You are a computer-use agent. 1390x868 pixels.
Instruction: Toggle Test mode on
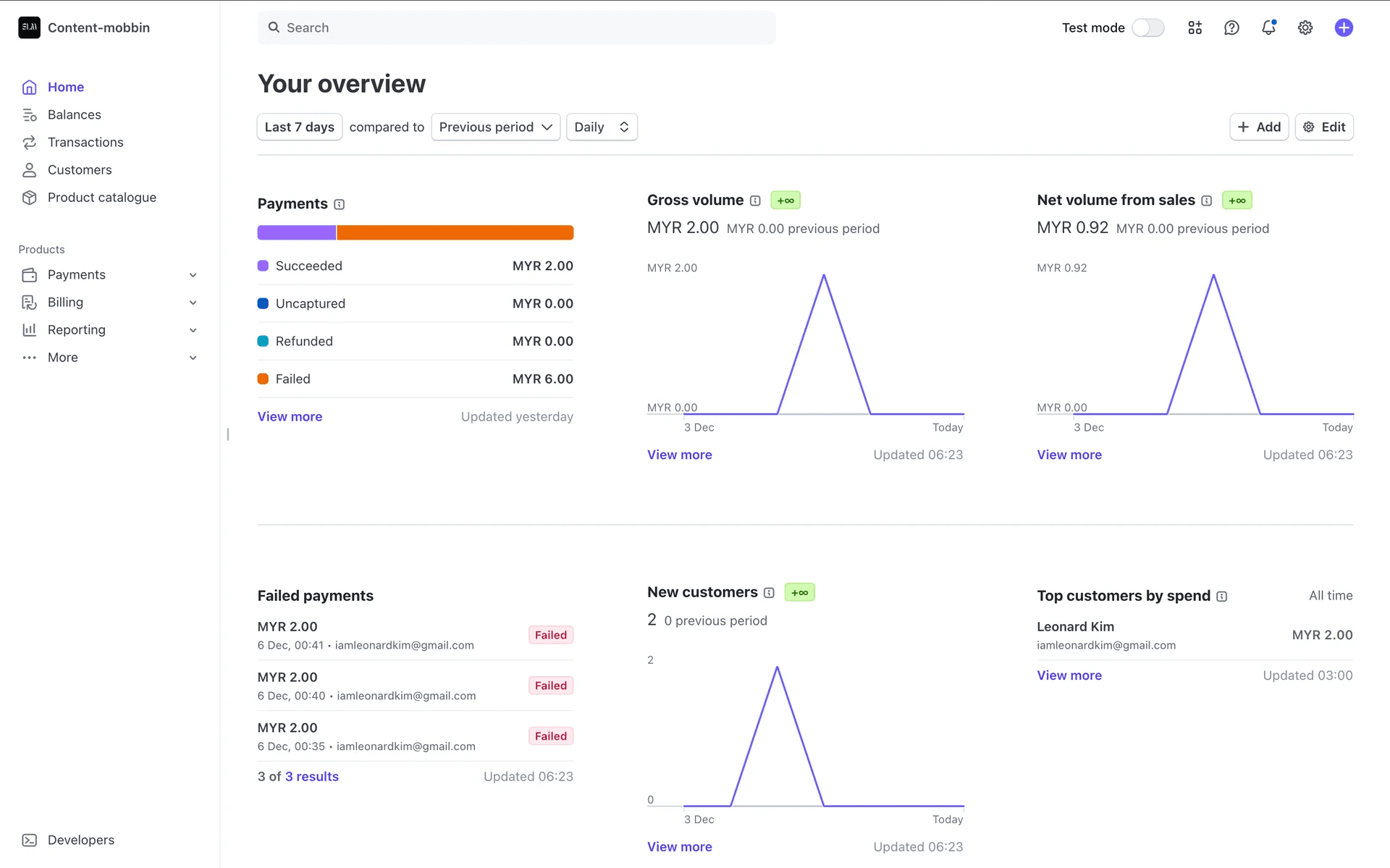pyautogui.click(x=1147, y=28)
